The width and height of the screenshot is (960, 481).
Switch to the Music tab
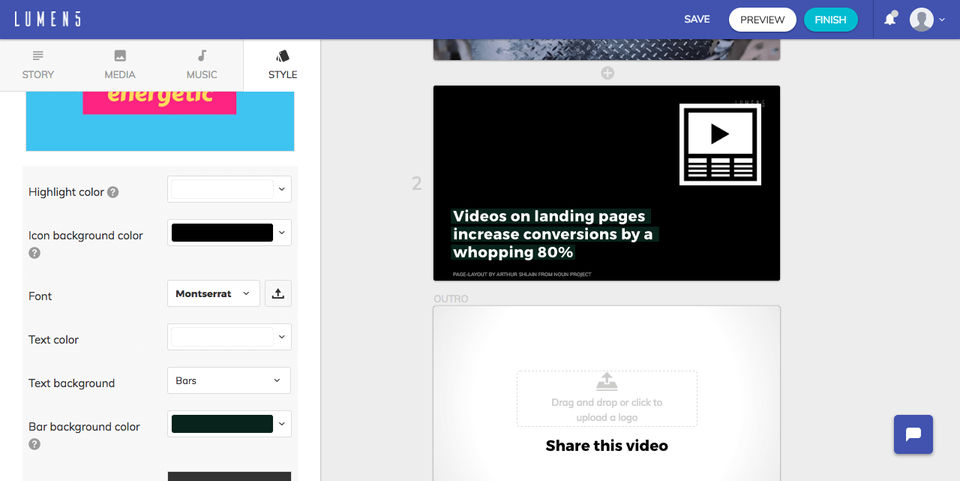click(201, 65)
